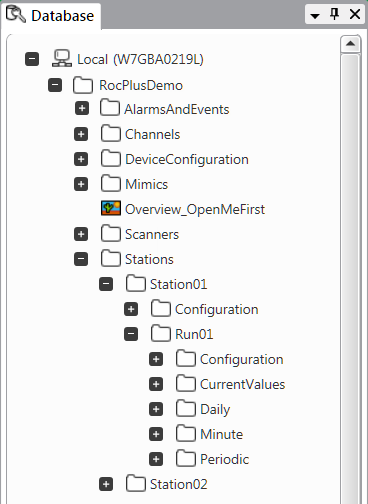Click the scrollbar up arrow
This screenshot has height=504, width=368.
pos(350,44)
